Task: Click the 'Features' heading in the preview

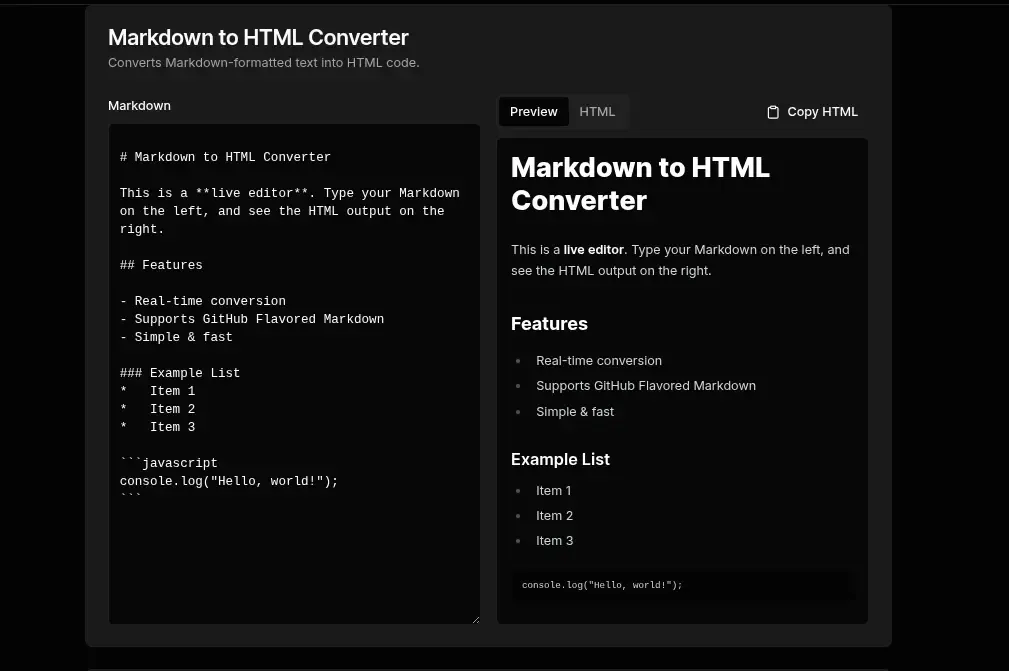Action: (549, 323)
